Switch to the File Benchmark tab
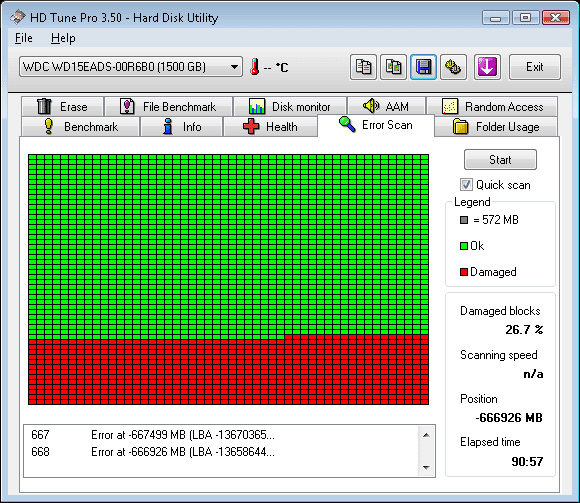This screenshot has width=580, height=503. click(x=169, y=107)
